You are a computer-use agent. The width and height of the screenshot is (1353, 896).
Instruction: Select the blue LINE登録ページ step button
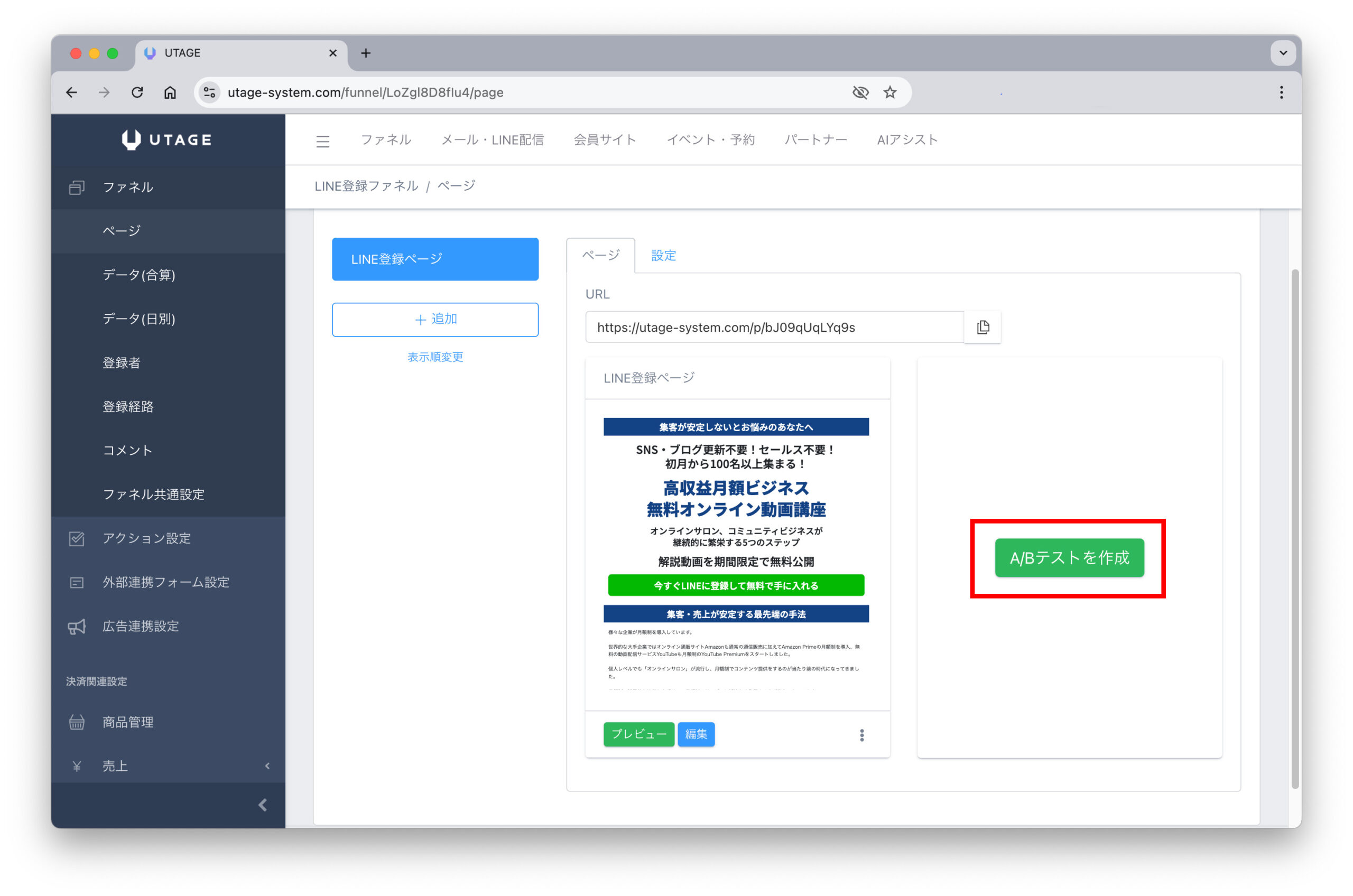tap(435, 259)
